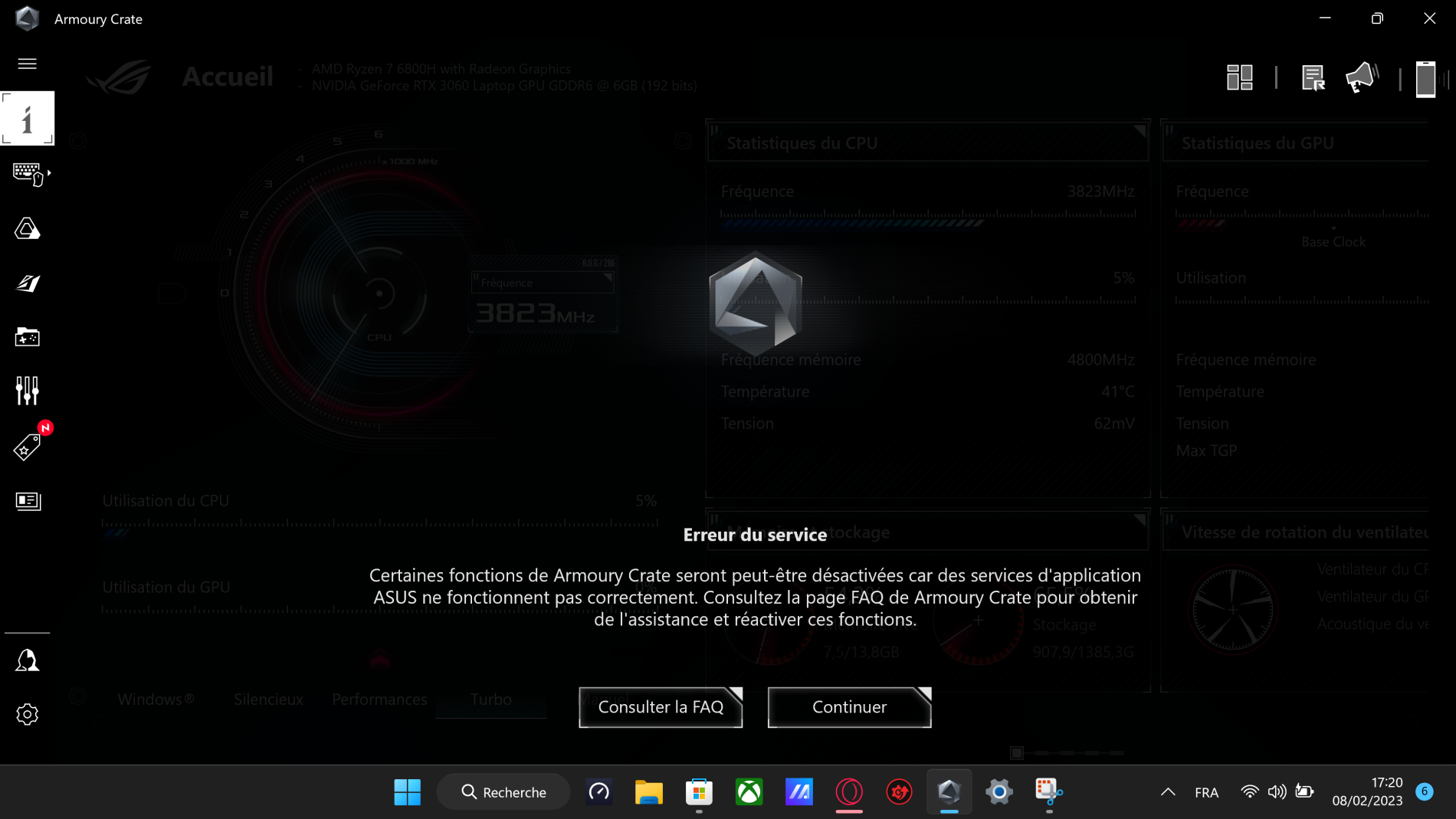This screenshot has height=819, width=1456.
Task: Select the Silencieux operating mode
Action: tap(268, 699)
